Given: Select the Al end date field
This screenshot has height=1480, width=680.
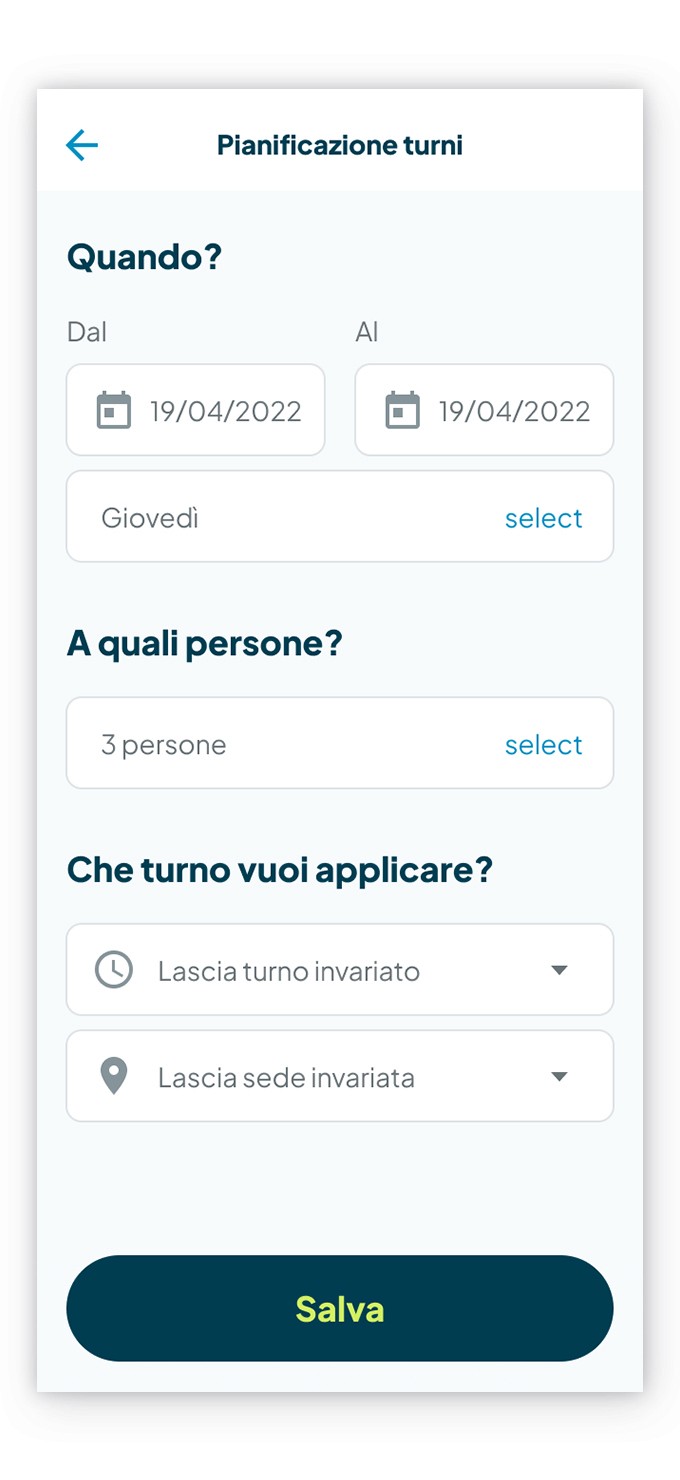Looking at the screenshot, I should pyautogui.click(x=484, y=409).
